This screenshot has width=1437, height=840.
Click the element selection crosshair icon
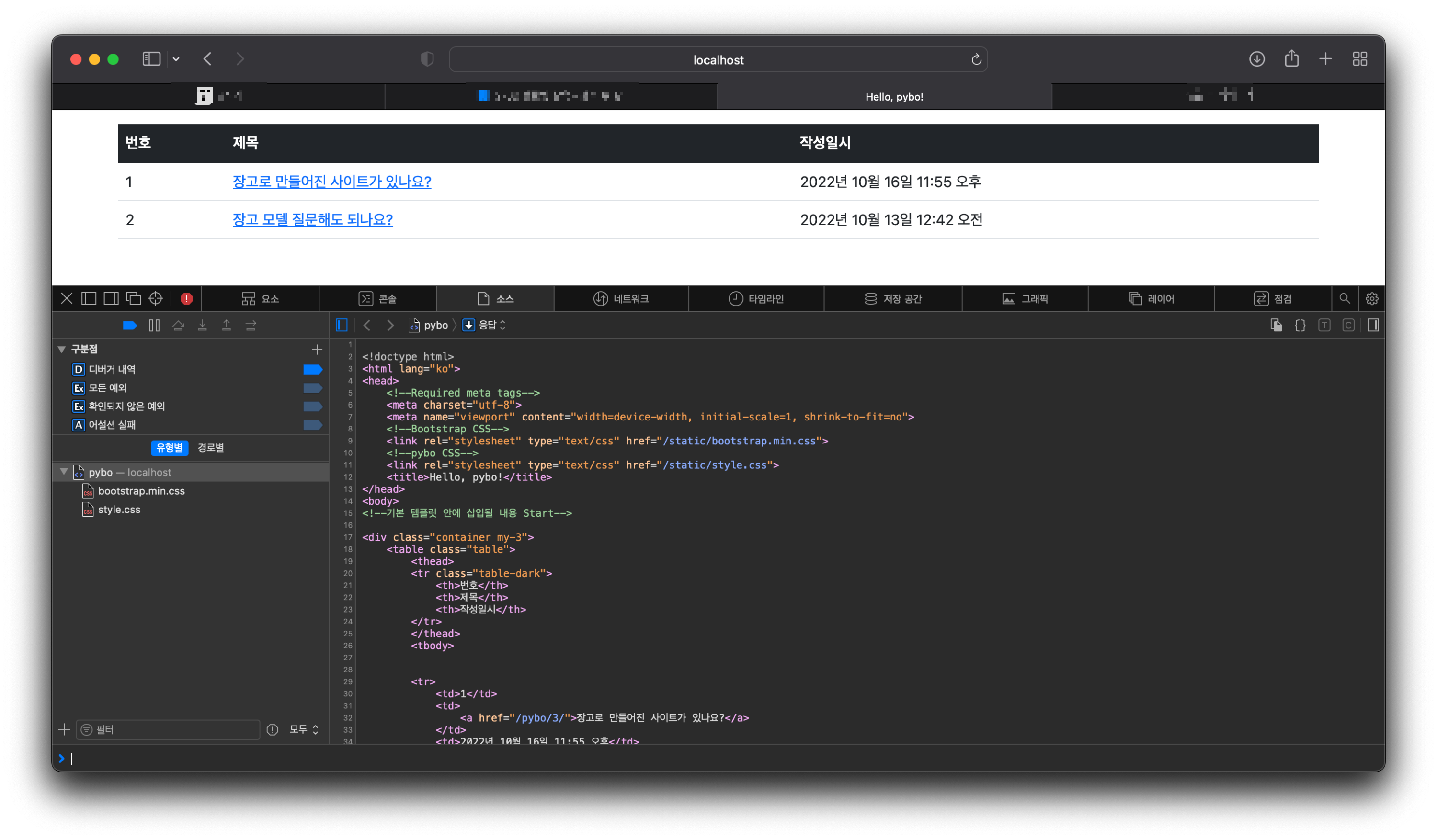(x=156, y=298)
